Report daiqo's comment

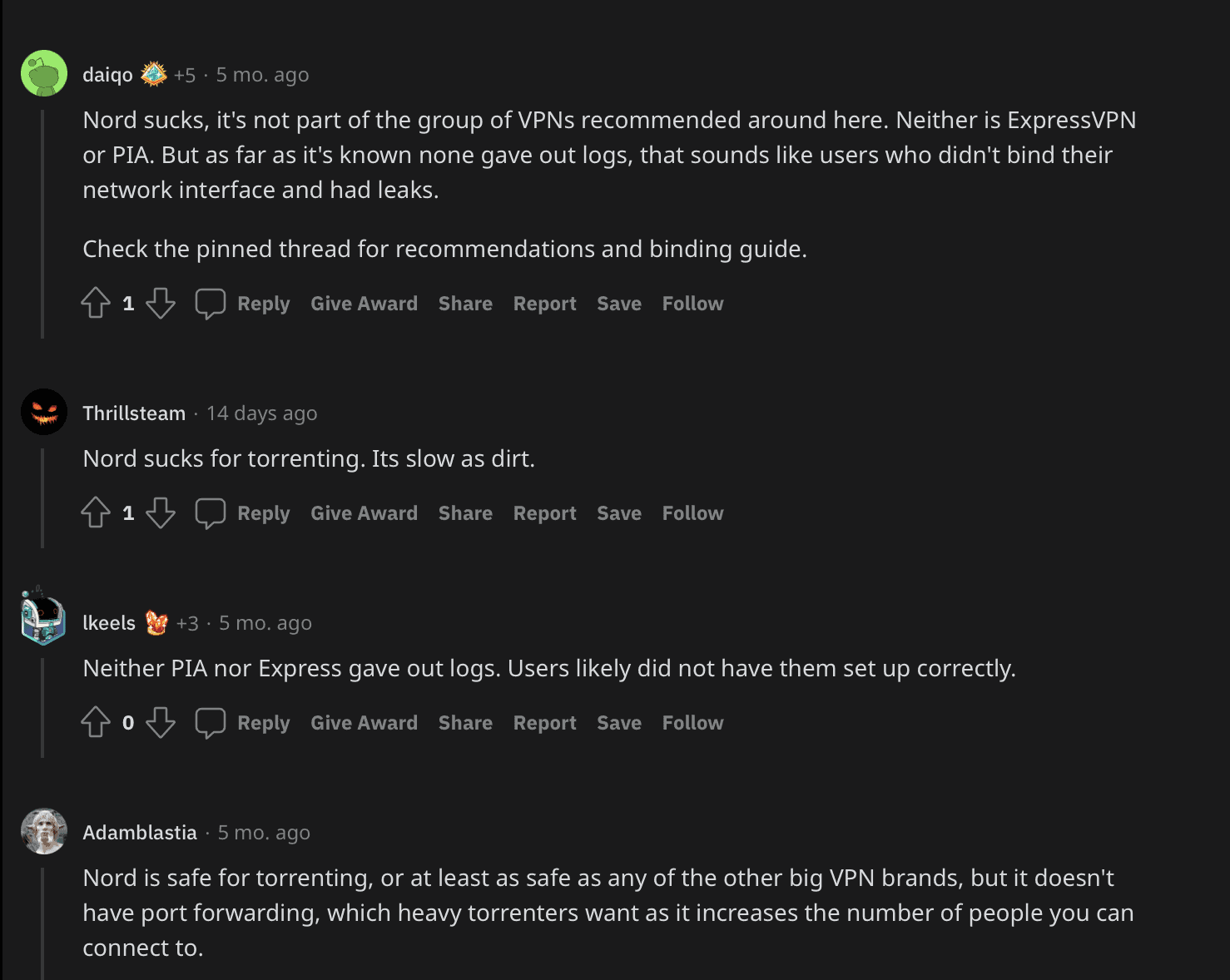tap(544, 304)
